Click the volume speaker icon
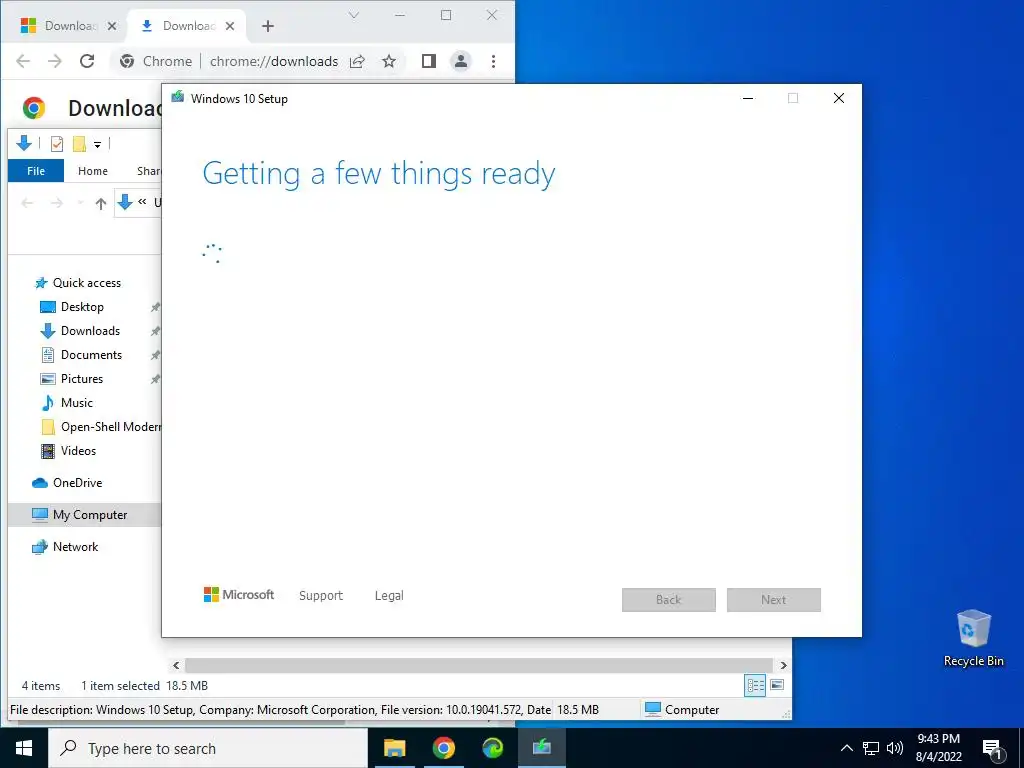Screen dimensions: 1024x768 point(895,748)
